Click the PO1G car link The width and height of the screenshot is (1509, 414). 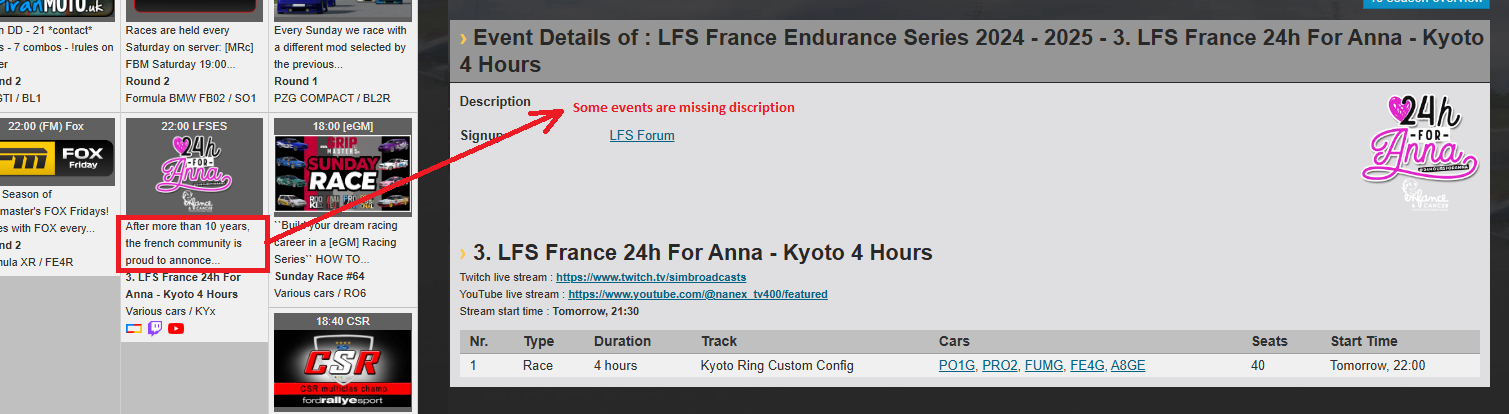[957, 366]
